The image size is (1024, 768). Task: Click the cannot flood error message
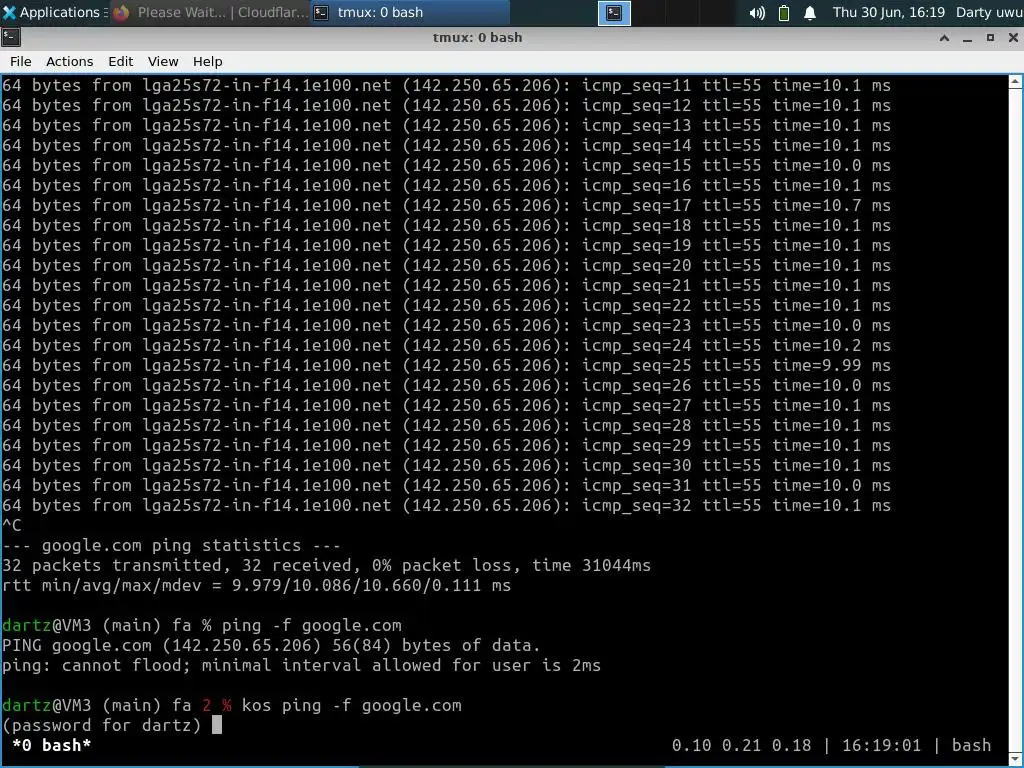[x=301, y=665]
